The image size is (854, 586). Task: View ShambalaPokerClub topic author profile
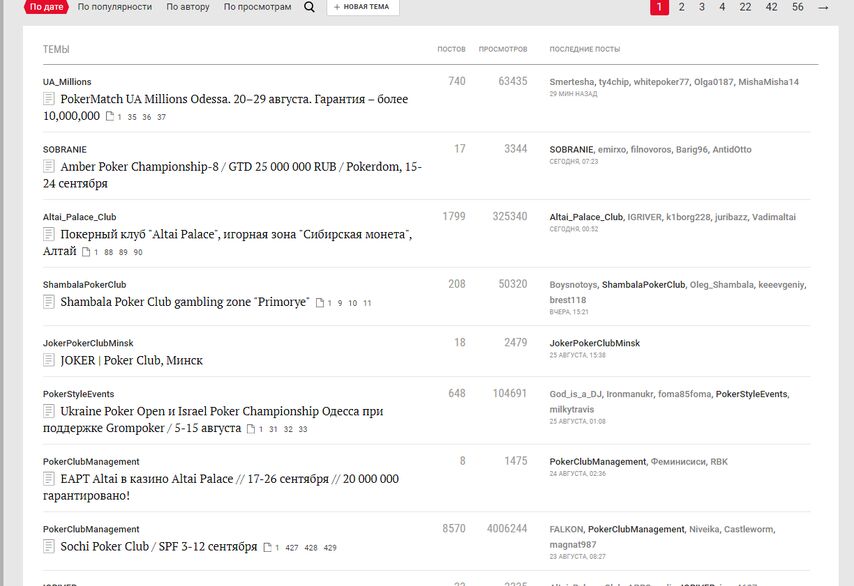pos(84,284)
